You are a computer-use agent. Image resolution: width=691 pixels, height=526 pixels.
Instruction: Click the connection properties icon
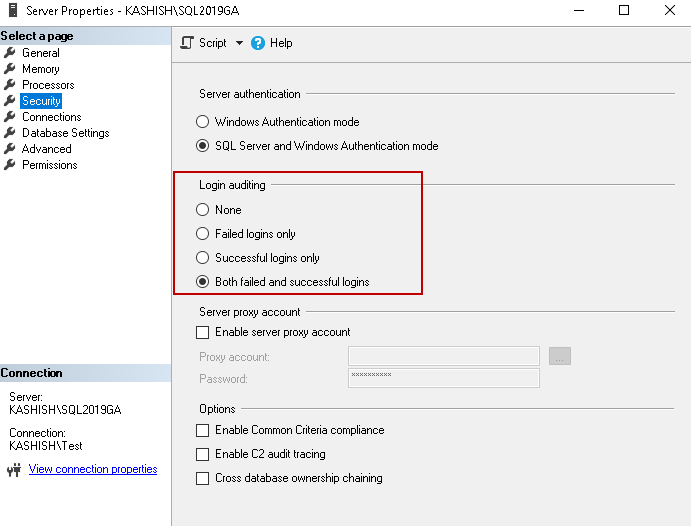tap(14, 470)
